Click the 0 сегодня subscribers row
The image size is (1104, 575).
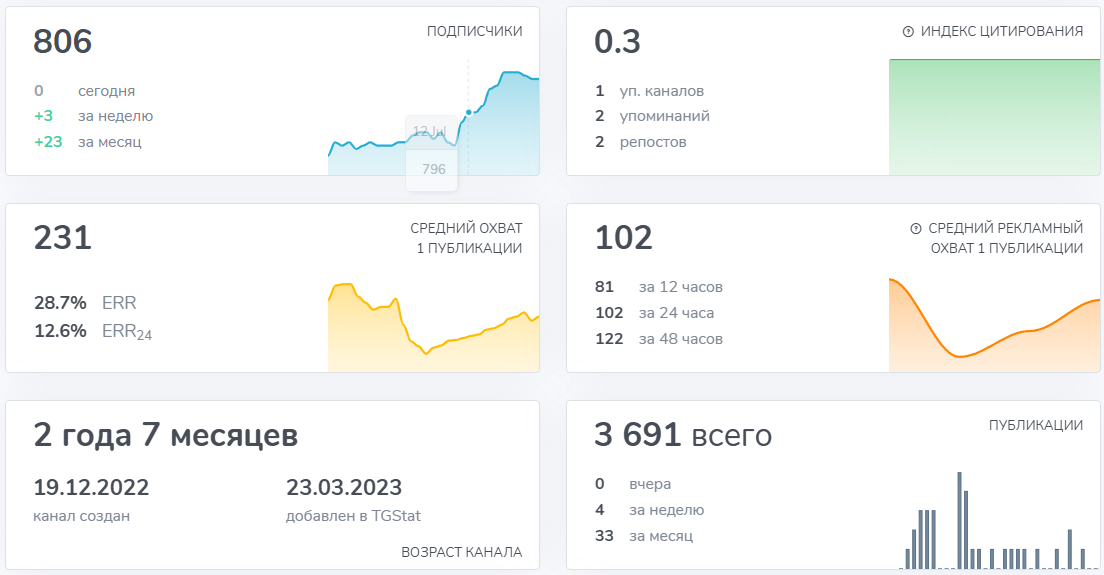click(84, 91)
